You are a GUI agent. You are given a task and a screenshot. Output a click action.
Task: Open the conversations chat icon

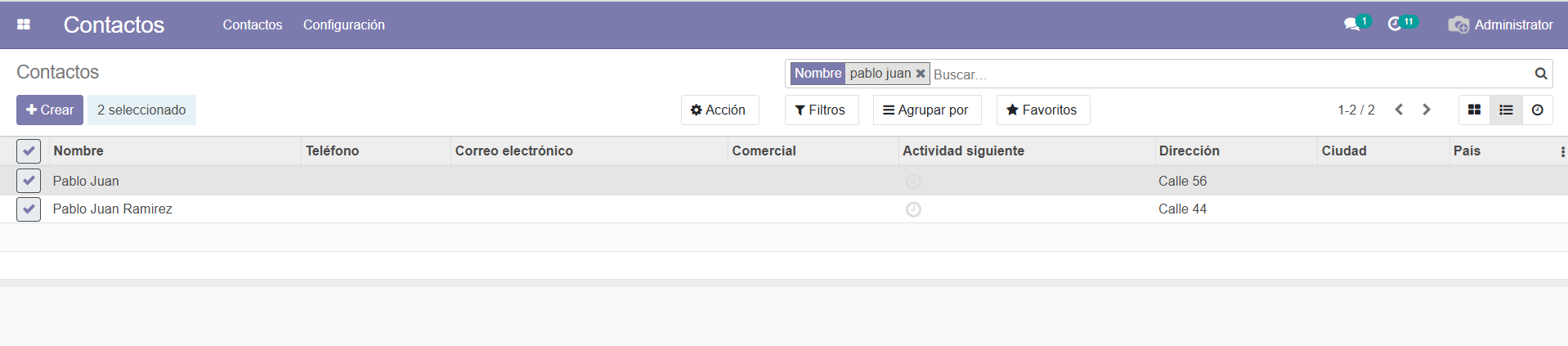(1351, 25)
